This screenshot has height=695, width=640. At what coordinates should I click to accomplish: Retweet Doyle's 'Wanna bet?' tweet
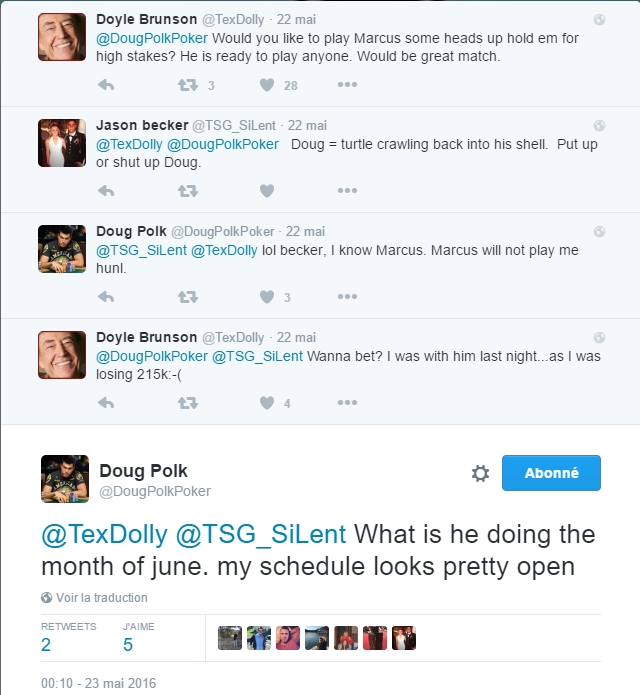point(187,403)
